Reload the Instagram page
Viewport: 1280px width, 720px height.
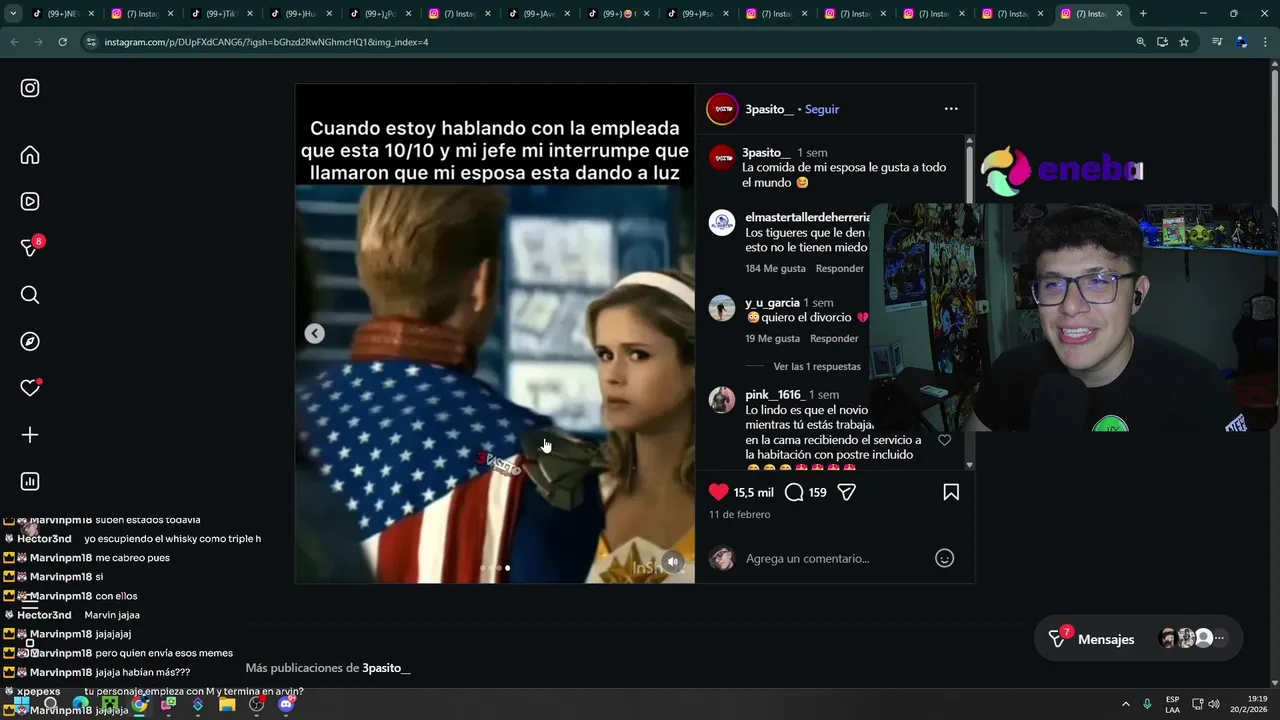62,42
